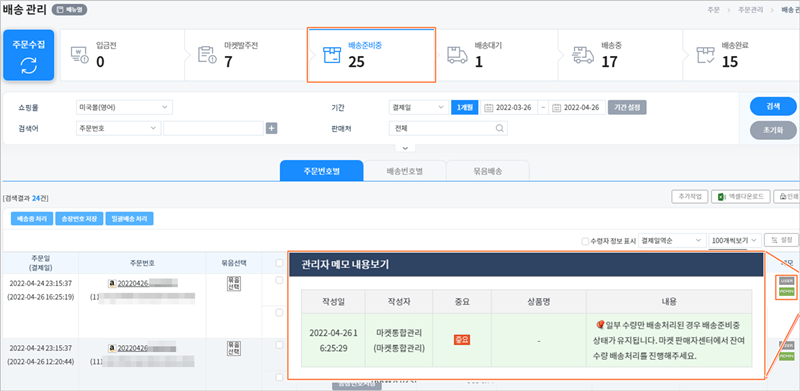Viewport: 800px width, 391px height.
Task: Open the 기간 dropdown showing 결제일
Action: pos(418,108)
